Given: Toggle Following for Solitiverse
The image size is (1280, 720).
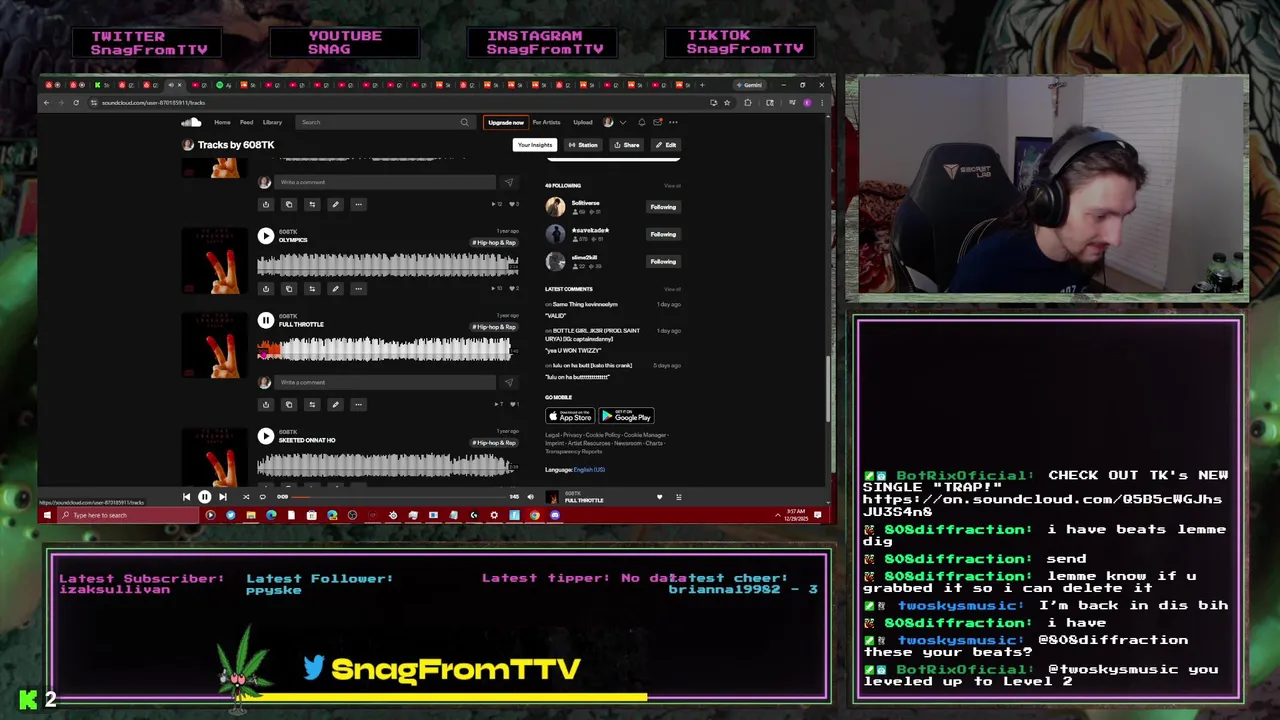Looking at the screenshot, I should click(x=663, y=207).
